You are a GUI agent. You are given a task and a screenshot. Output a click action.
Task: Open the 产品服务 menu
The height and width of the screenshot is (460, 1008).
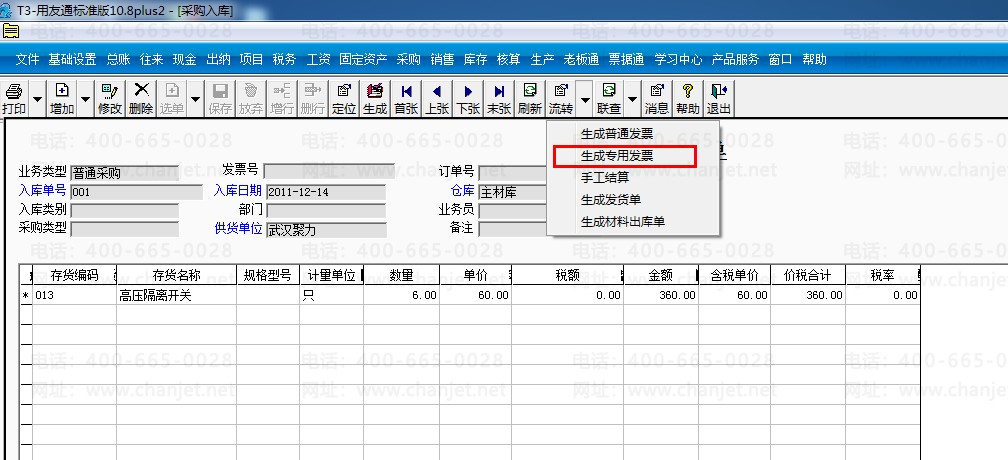point(735,60)
